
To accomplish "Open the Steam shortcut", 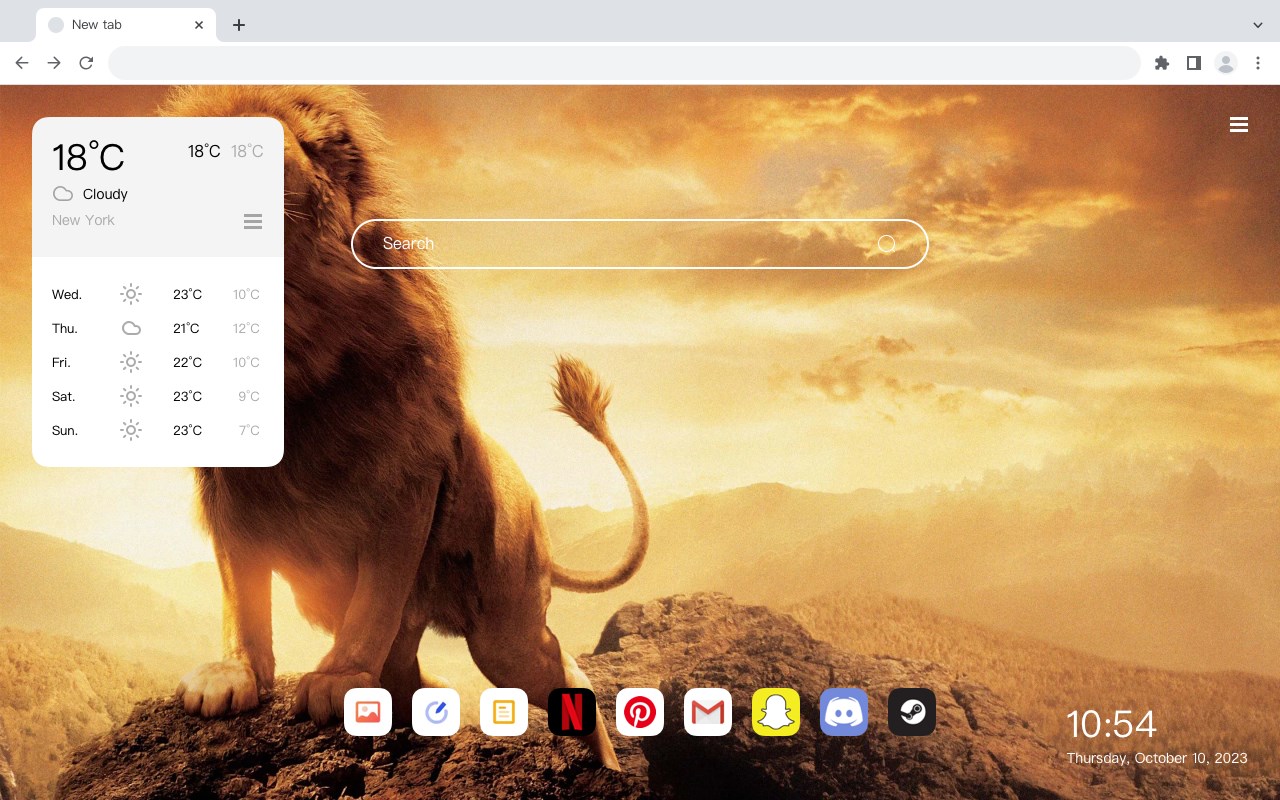I will [912, 712].
